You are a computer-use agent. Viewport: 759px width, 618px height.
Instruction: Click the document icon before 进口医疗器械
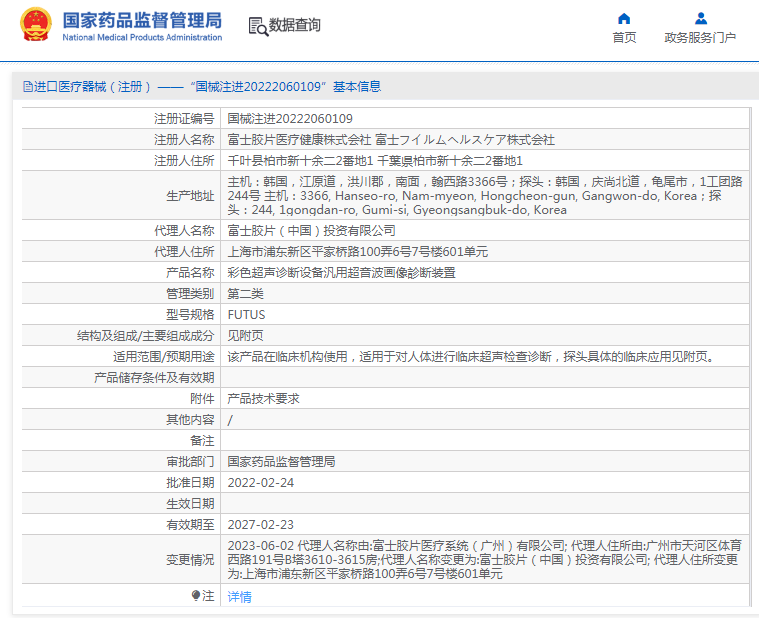point(28,87)
